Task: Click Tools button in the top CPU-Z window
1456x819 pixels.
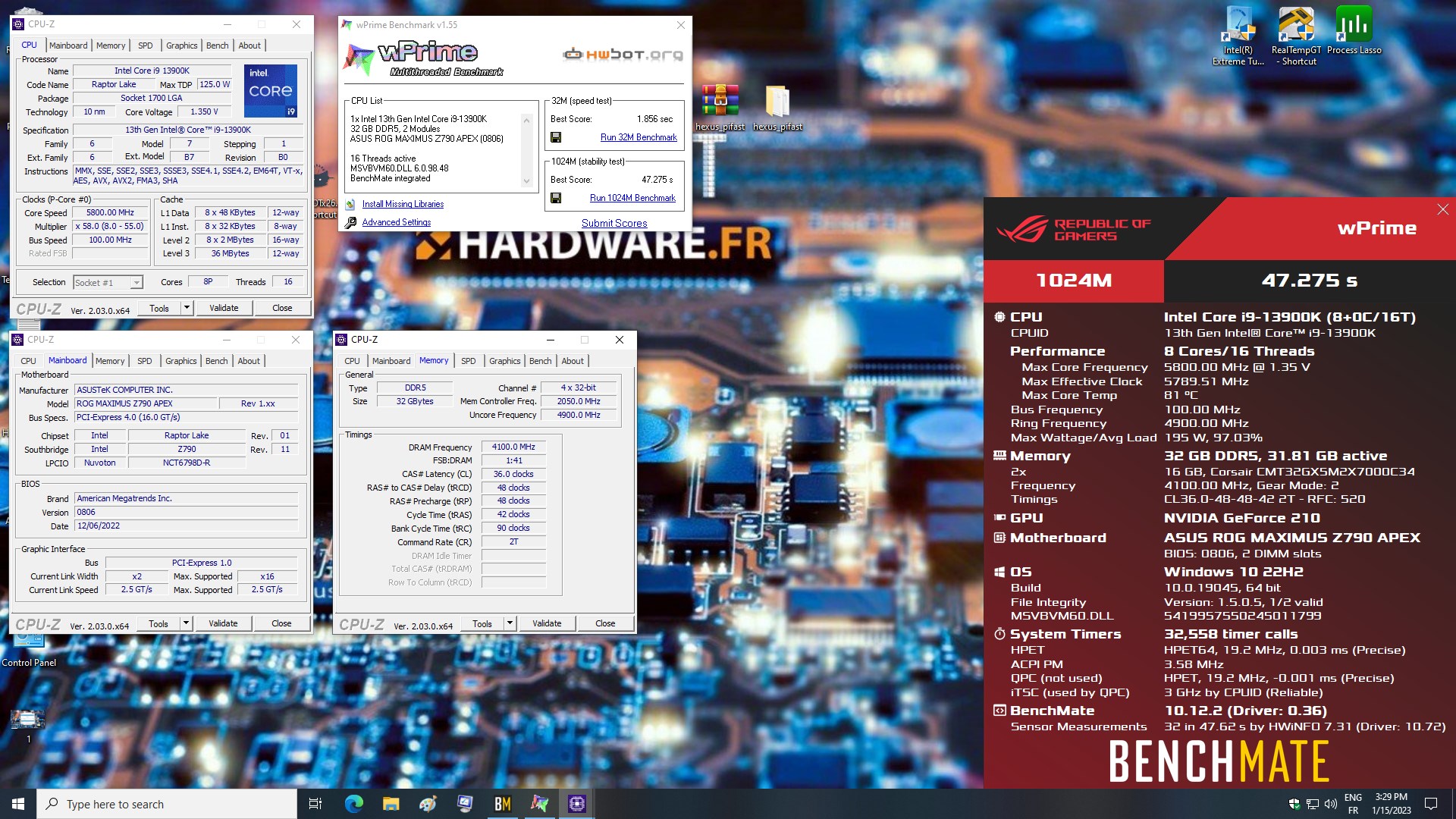Action: (x=159, y=308)
